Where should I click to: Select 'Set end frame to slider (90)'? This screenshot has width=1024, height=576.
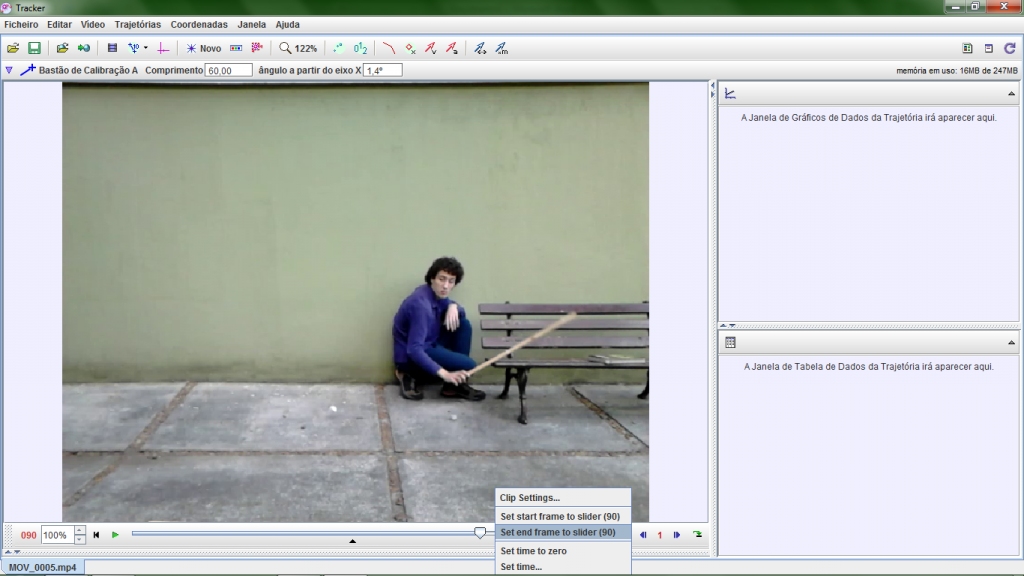(557, 532)
